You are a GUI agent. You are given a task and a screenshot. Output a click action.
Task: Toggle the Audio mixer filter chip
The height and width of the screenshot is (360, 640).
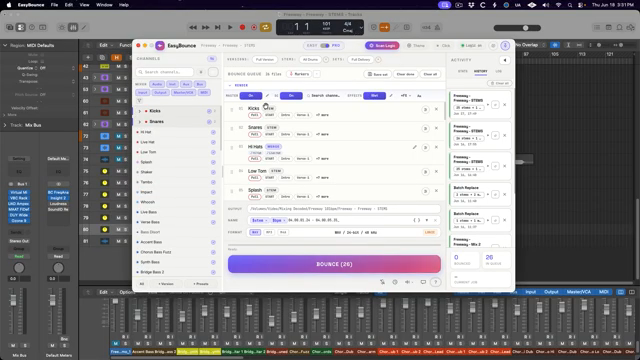click(x=157, y=84)
